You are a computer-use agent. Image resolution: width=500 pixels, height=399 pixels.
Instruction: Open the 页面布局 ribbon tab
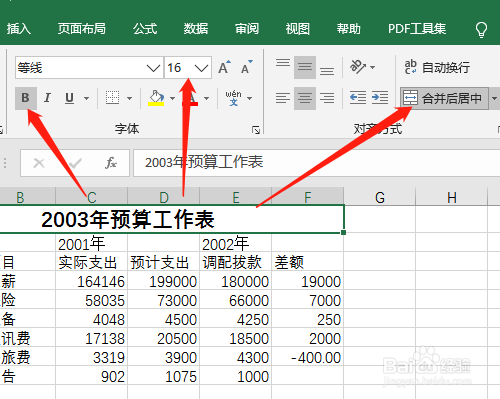tap(82, 29)
